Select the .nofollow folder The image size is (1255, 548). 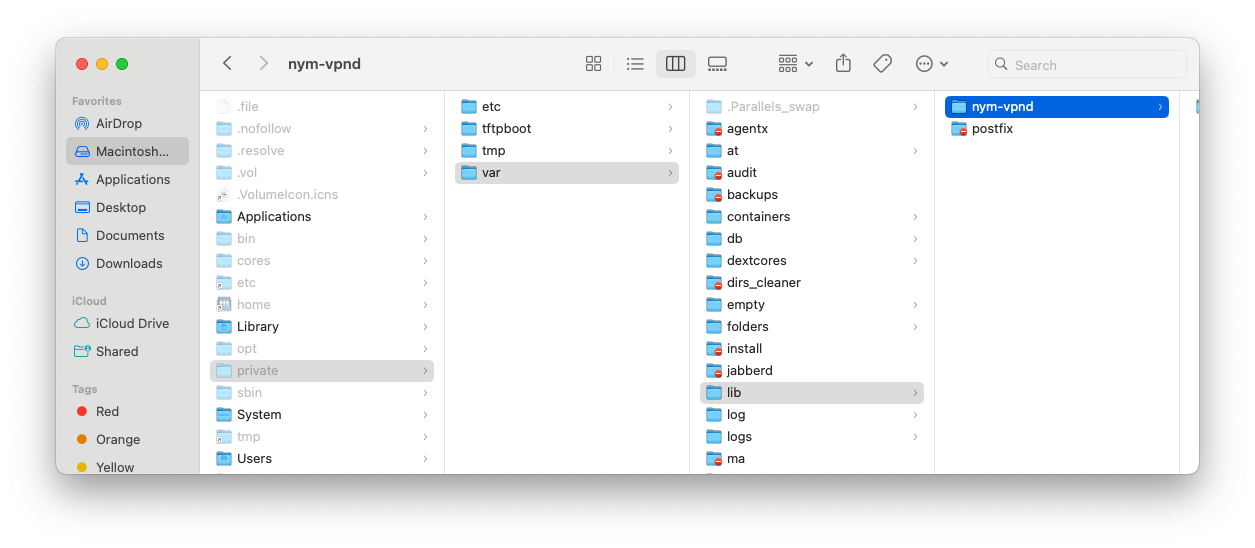point(322,128)
